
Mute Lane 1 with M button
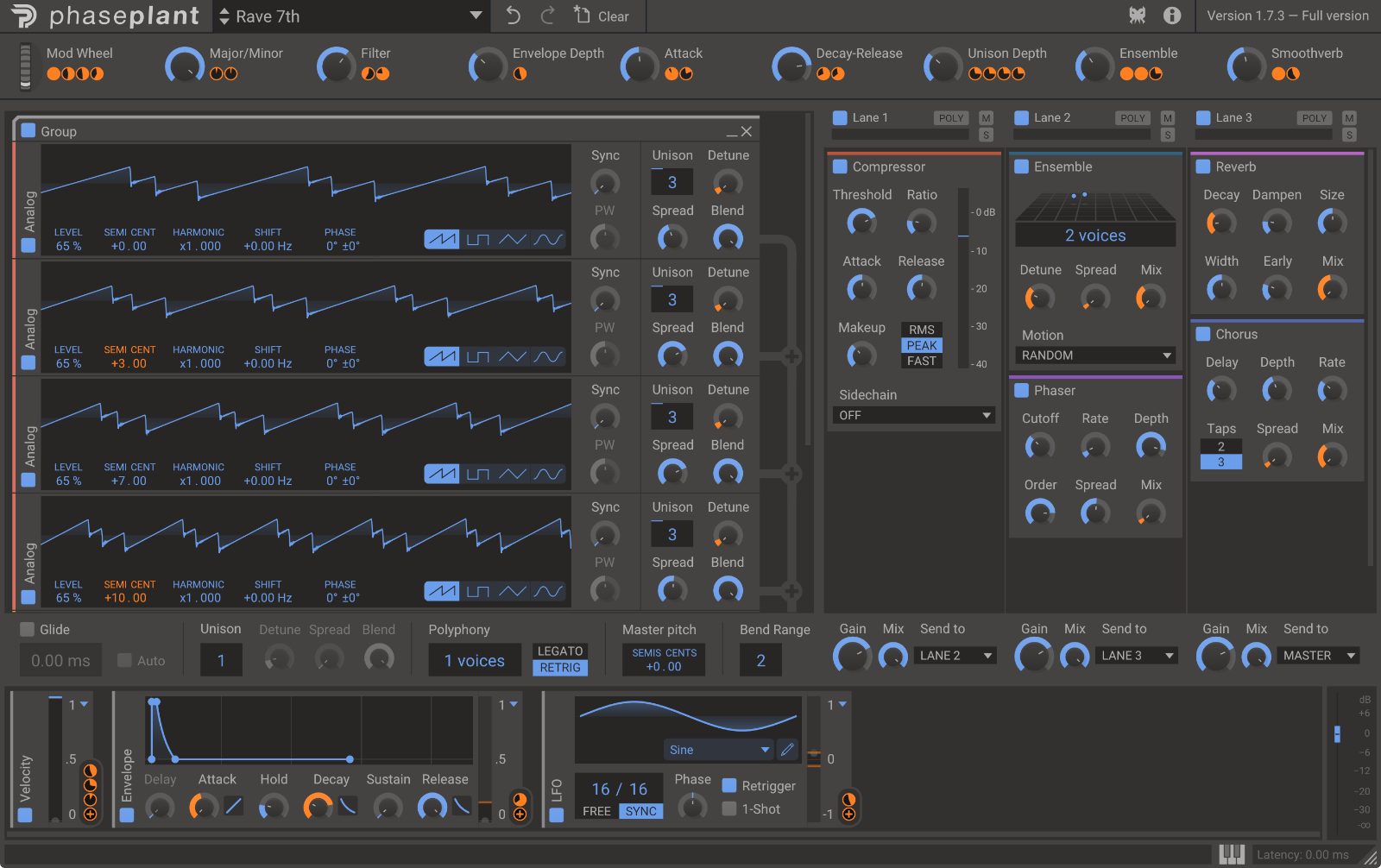coord(987,118)
